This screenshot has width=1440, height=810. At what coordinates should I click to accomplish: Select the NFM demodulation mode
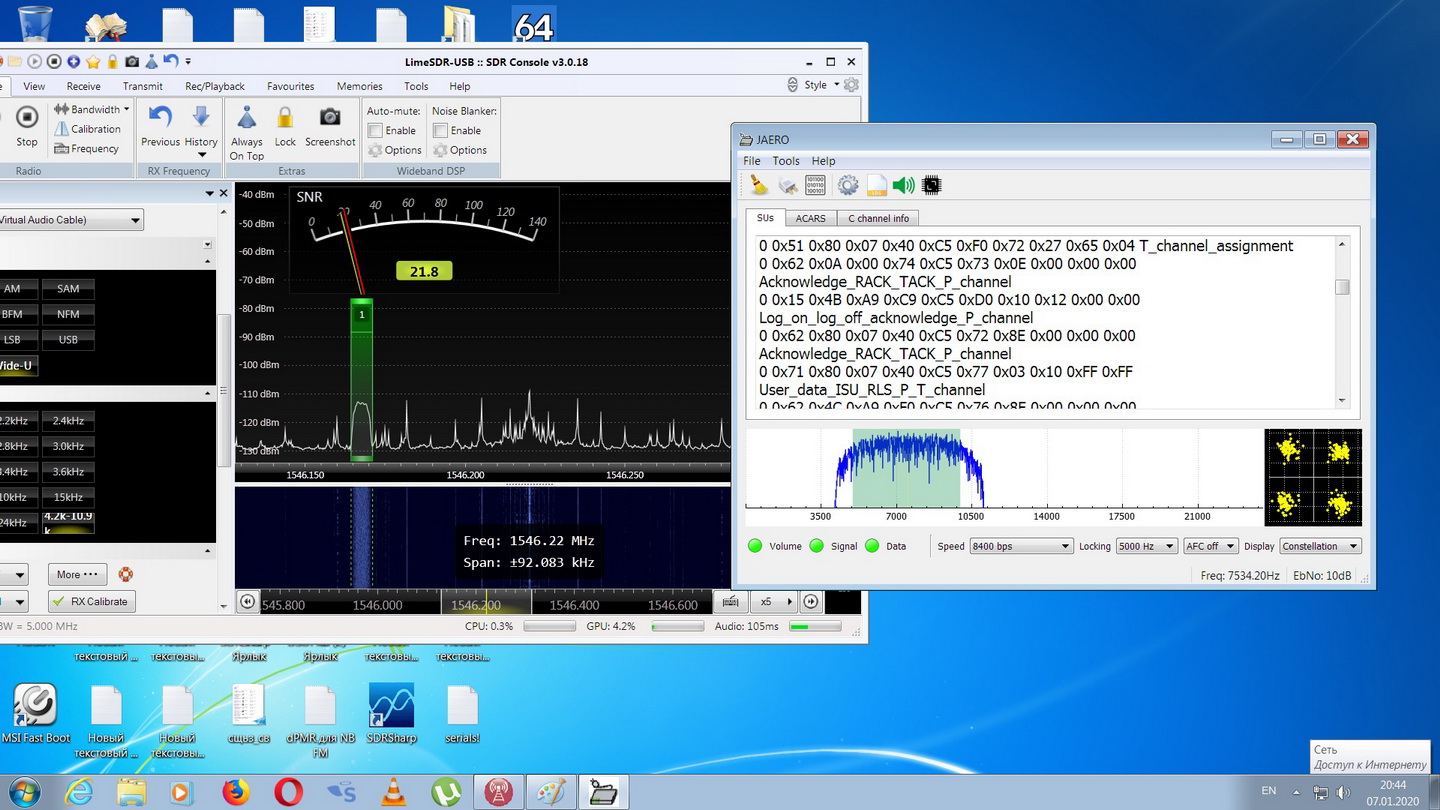click(x=68, y=314)
